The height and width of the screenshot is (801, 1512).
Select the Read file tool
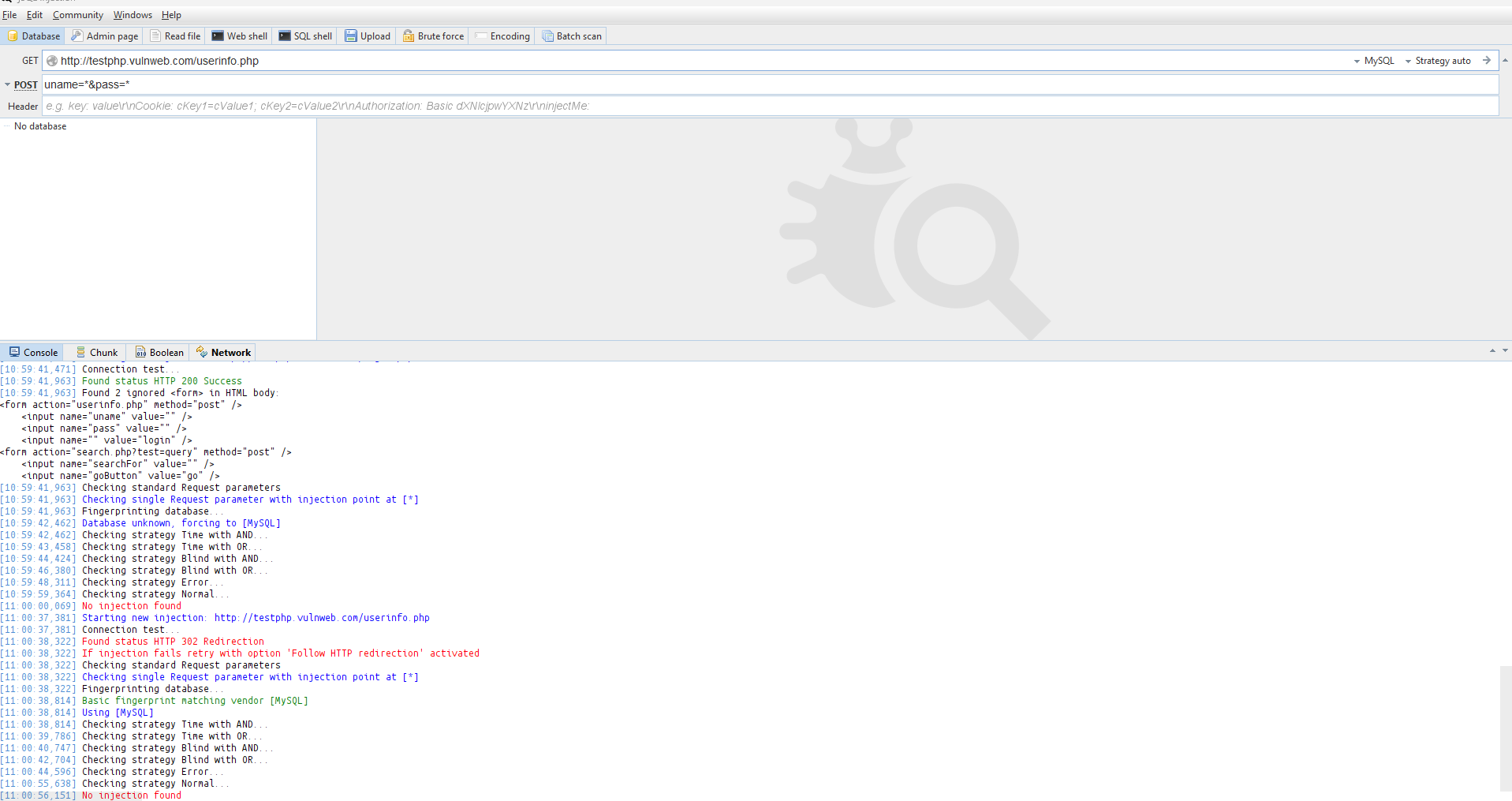click(x=174, y=36)
